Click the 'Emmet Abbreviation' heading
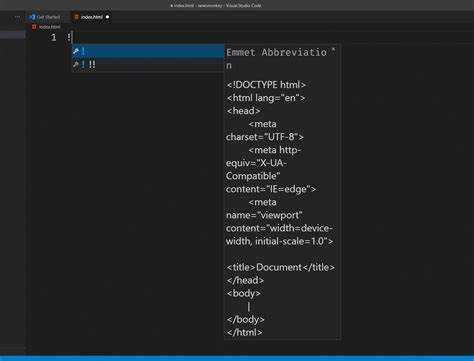This screenshot has width=474, height=361. [277, 58]
